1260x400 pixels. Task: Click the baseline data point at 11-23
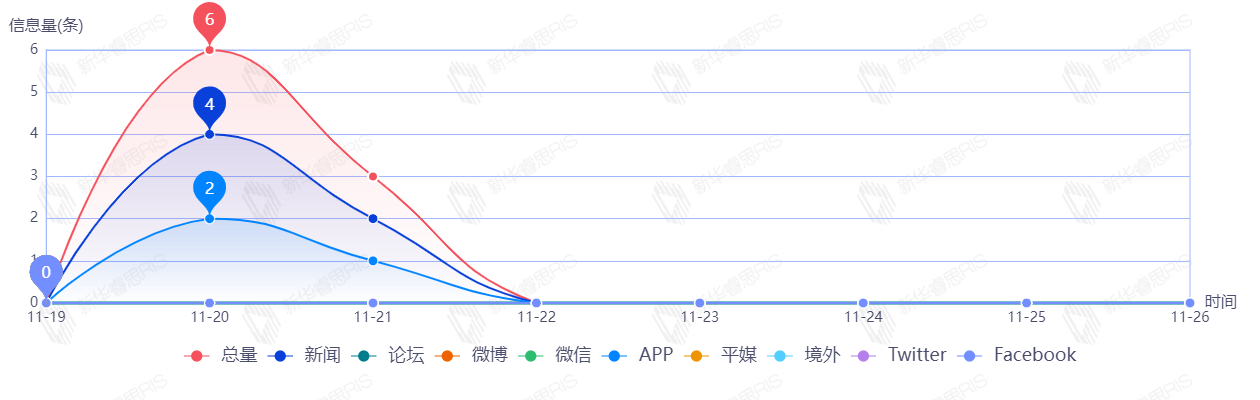click(700, 303)
